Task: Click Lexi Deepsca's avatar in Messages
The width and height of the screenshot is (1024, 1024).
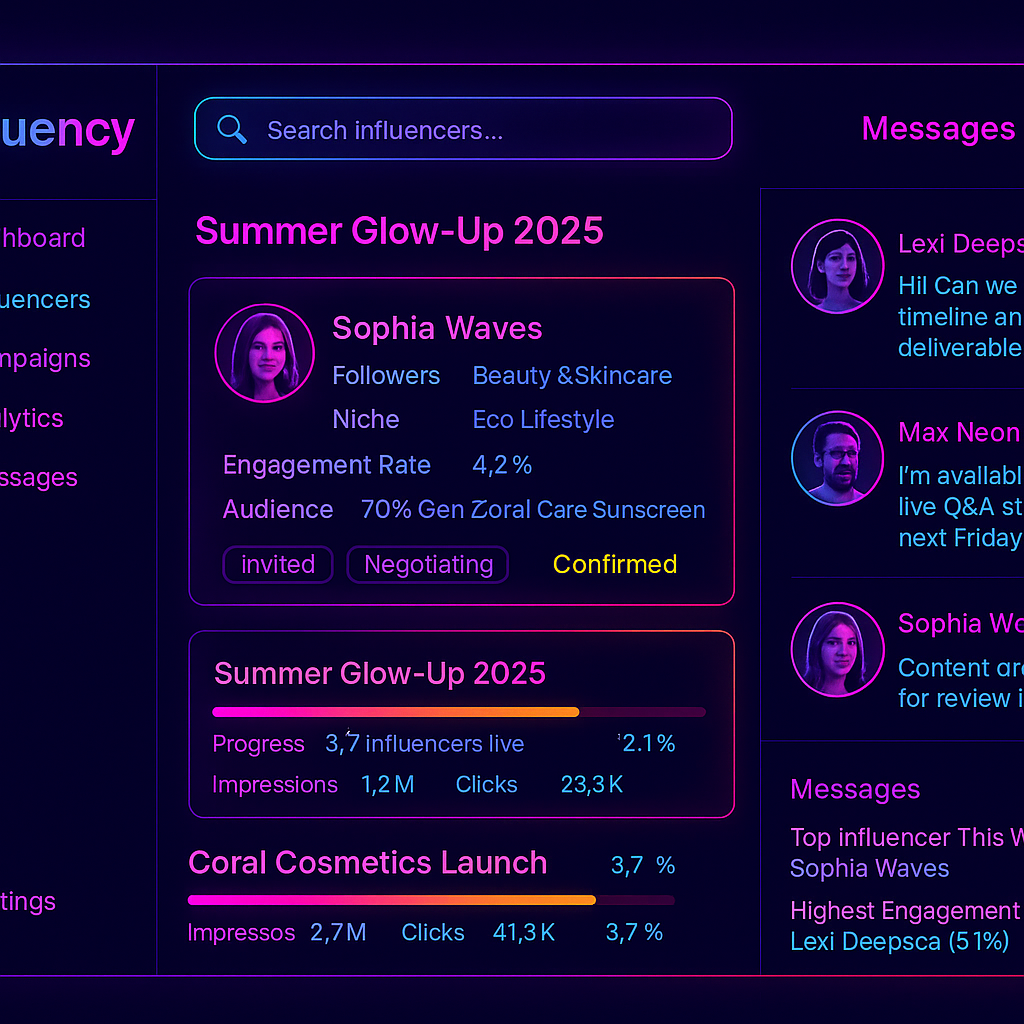Action: pyautogui.click(x=837, y=268)
